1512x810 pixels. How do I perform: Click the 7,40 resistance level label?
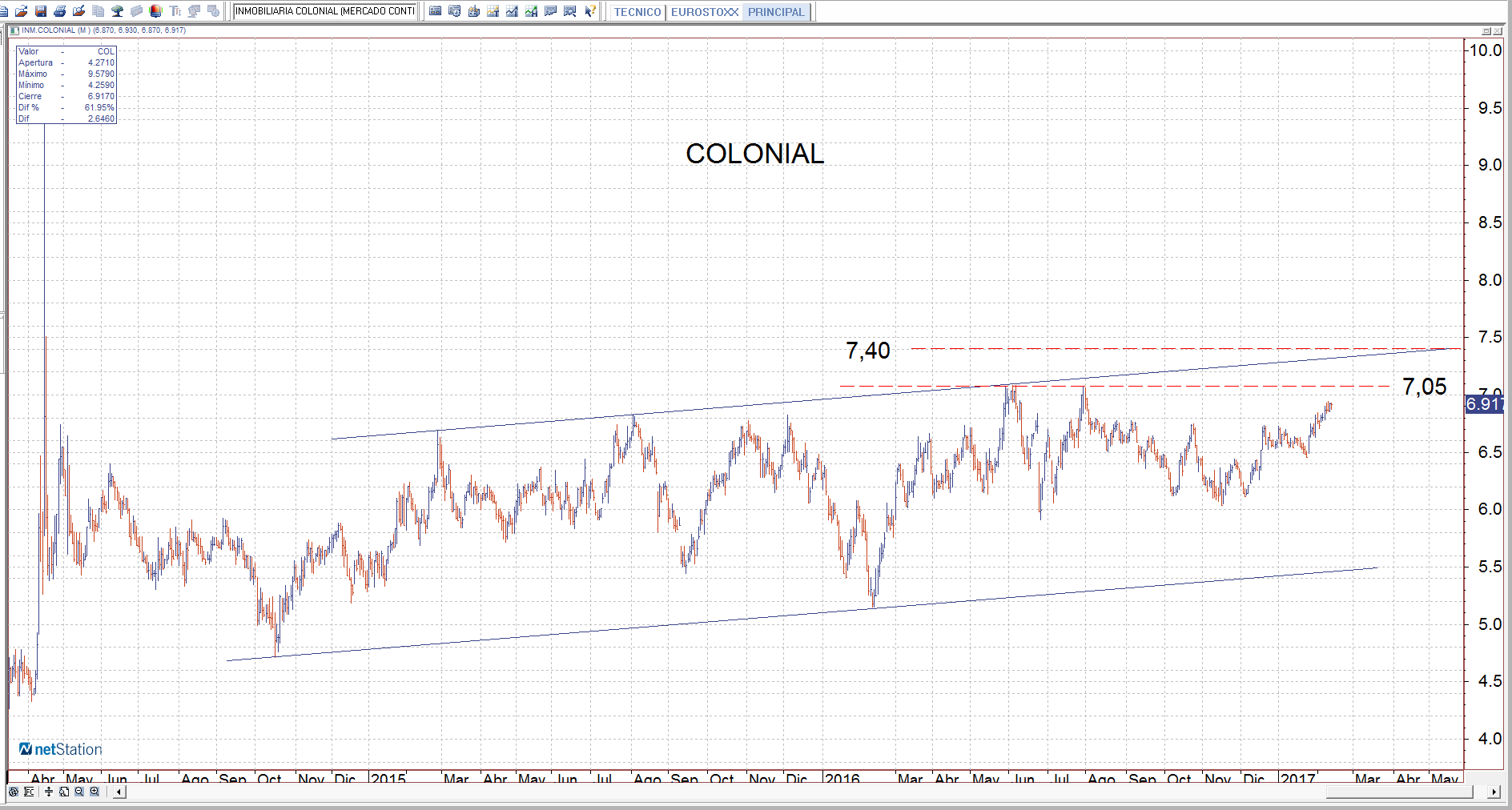868,351
